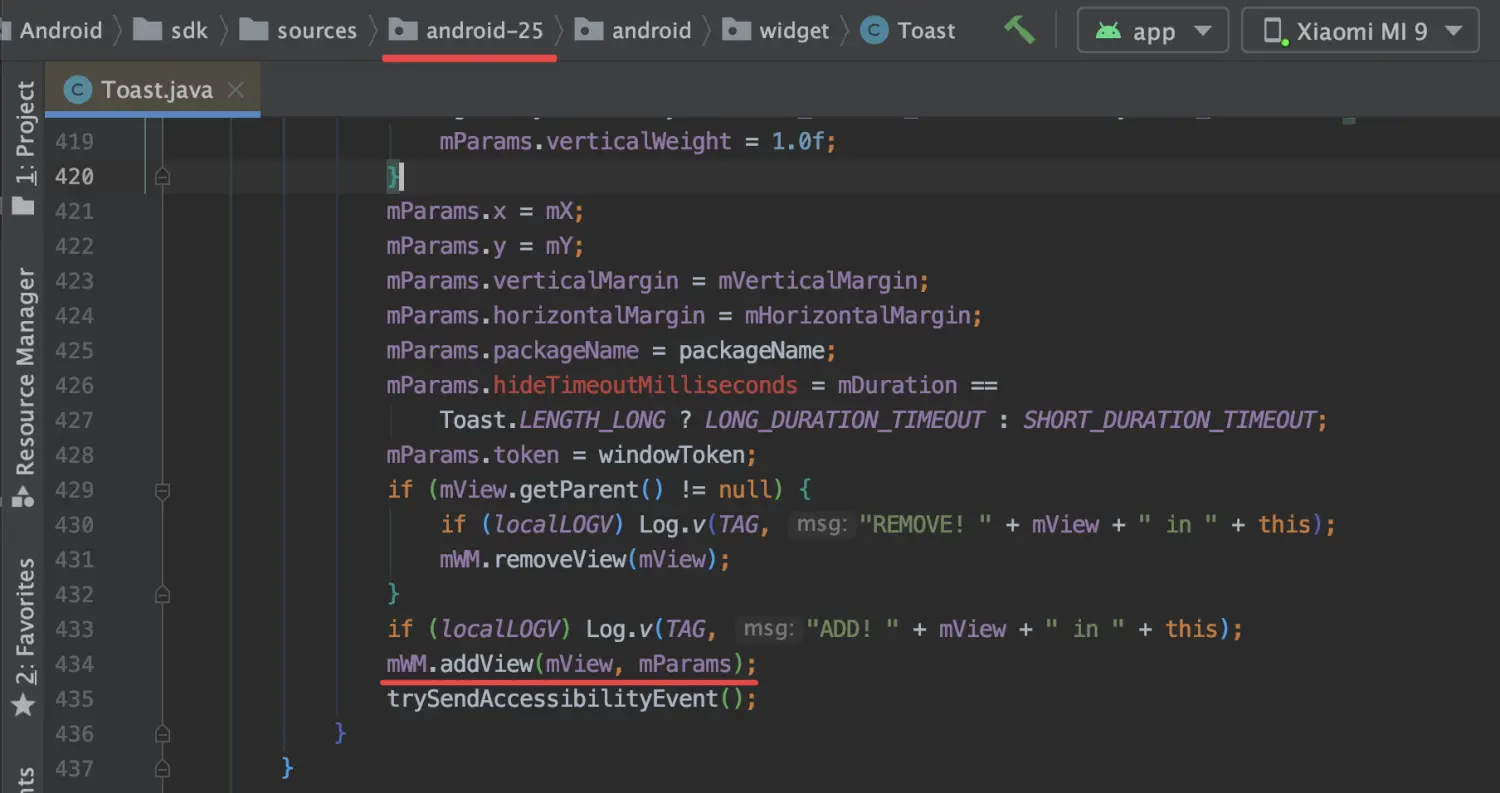This screenshot has width=1500, height=793.
Task: Click on windowToken in line 428
Action: coord(672,455)
